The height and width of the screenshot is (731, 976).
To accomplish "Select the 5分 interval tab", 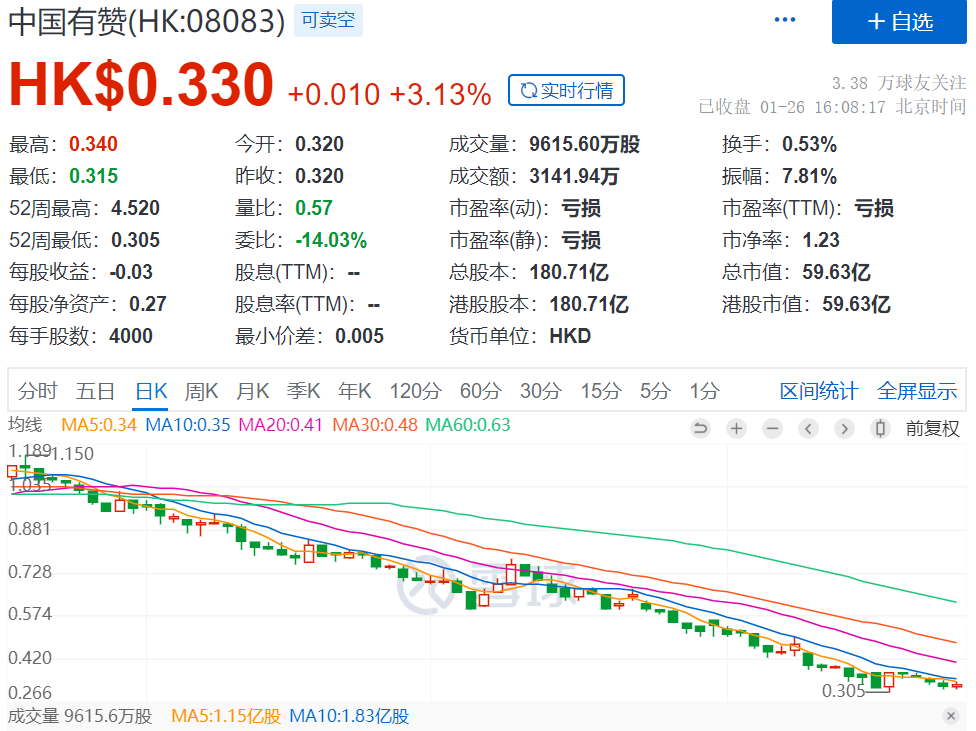I will (x=655, y=391).
